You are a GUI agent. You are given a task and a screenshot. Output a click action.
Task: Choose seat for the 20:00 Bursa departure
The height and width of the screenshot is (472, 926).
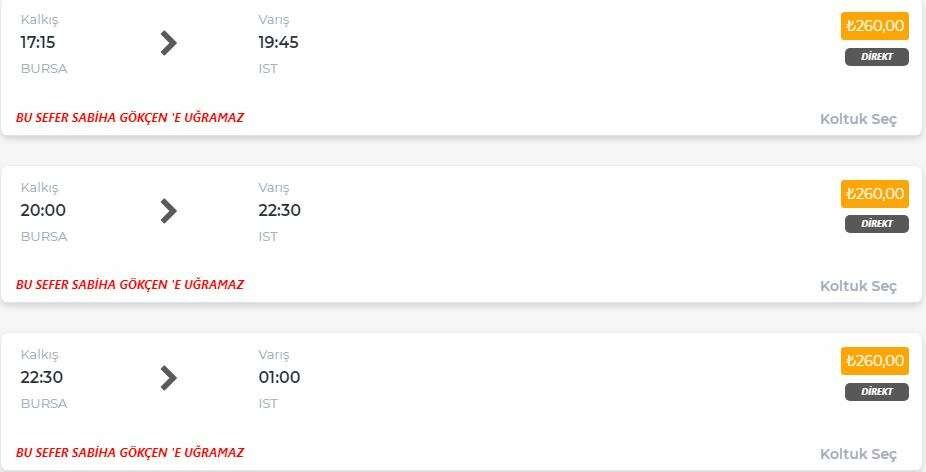click(858, 286)
